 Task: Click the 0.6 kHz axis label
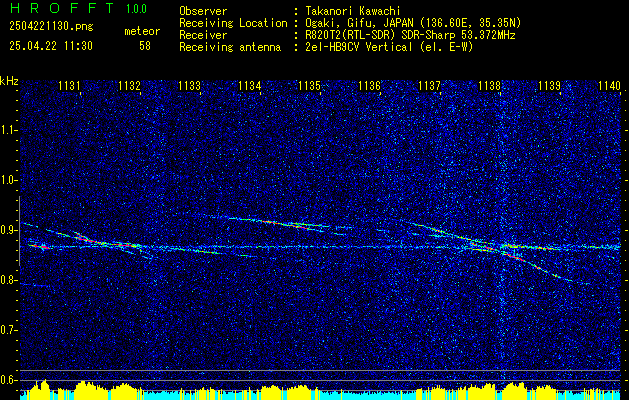8,380
